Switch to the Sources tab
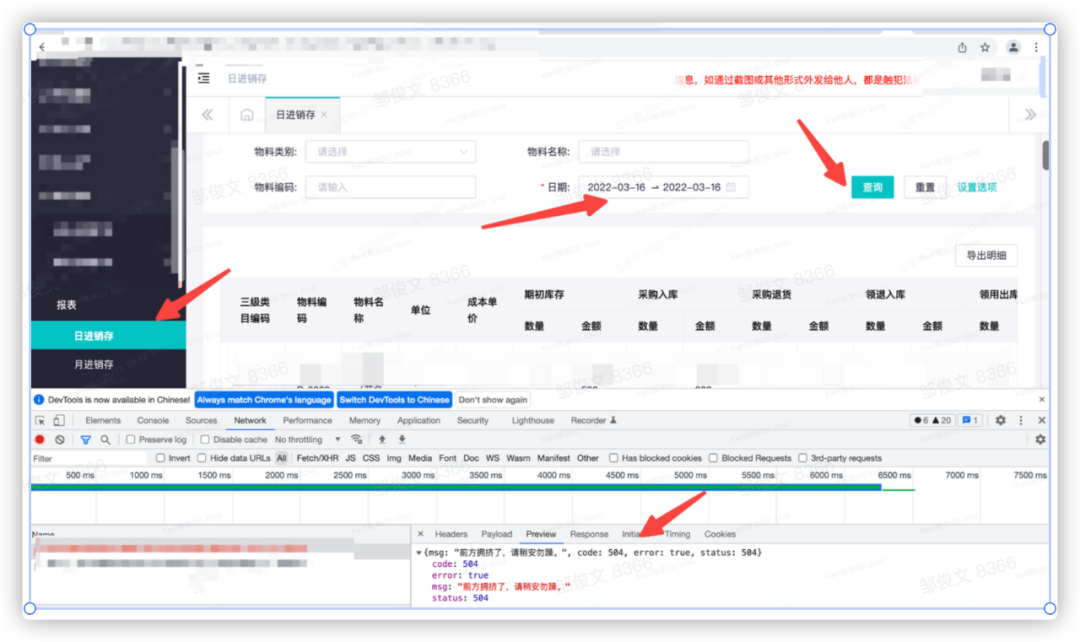This screenshot has height=642, width=1080. (201, 420)
